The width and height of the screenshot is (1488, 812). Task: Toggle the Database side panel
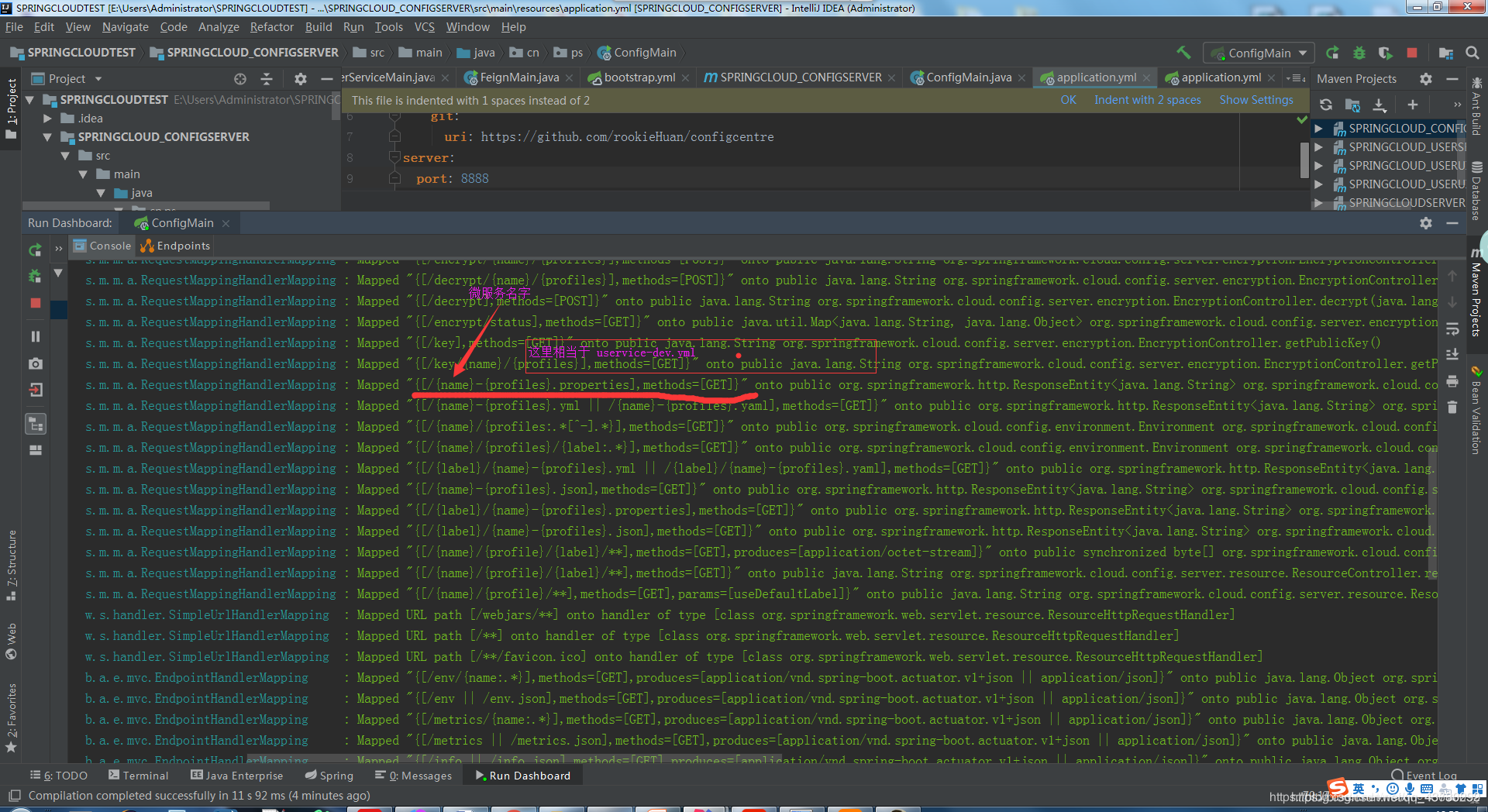click(x=1476, y=191)
